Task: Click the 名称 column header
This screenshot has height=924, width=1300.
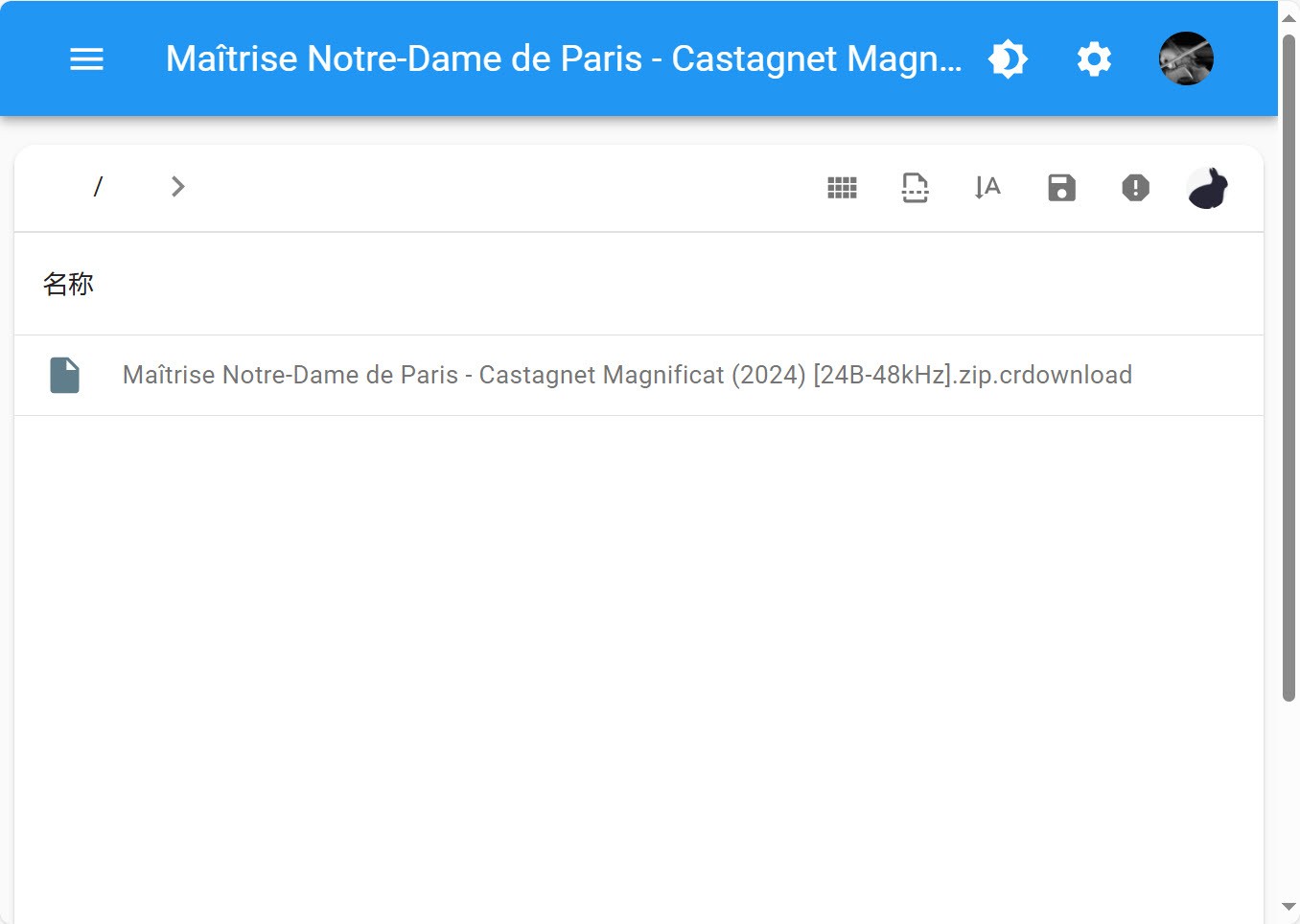Action: [68, 284]
